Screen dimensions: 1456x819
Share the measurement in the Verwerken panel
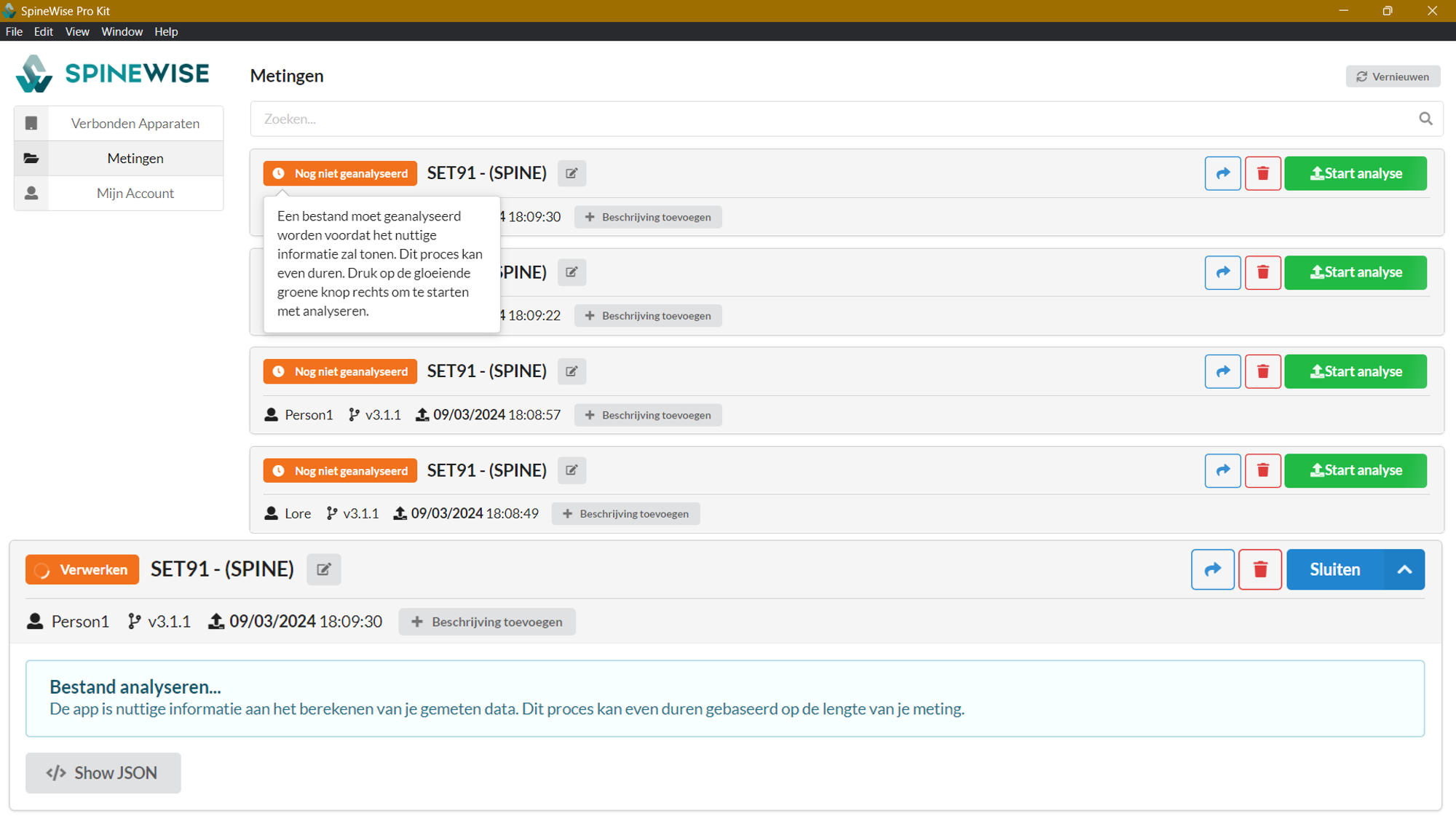pos(1213,569)
